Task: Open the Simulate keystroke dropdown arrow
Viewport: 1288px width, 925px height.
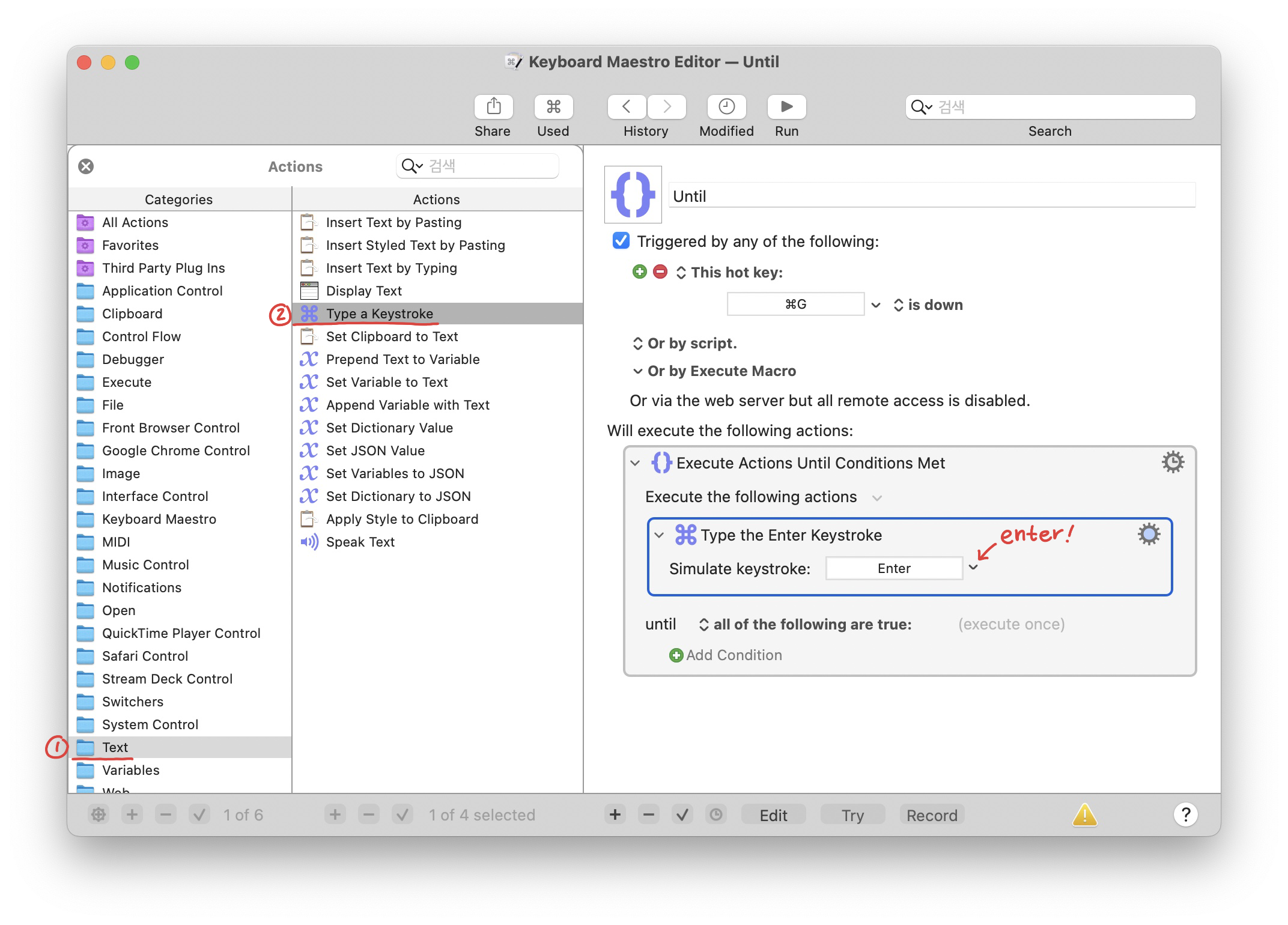Action: (973, 568)
